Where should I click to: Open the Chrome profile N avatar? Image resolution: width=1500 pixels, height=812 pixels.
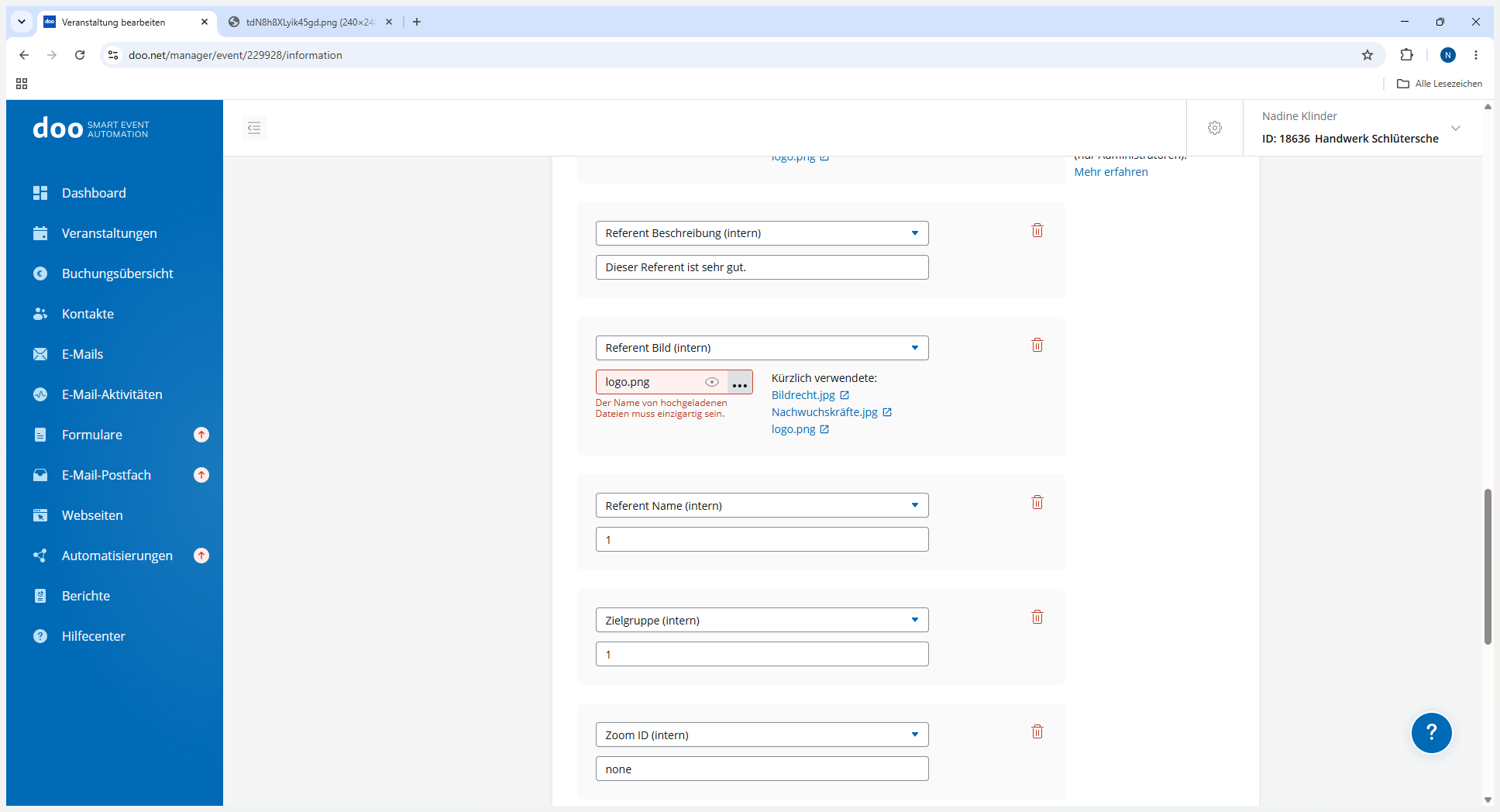(1448, 55)
